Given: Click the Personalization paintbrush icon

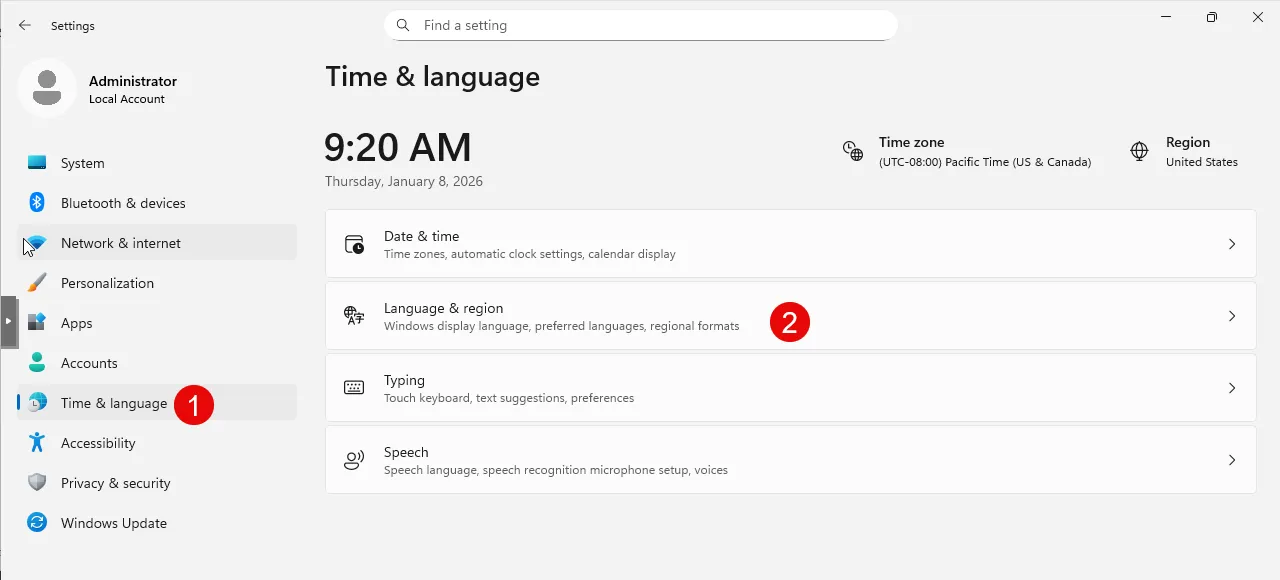Looking at the screenshot, I should (x=37, y=283).
